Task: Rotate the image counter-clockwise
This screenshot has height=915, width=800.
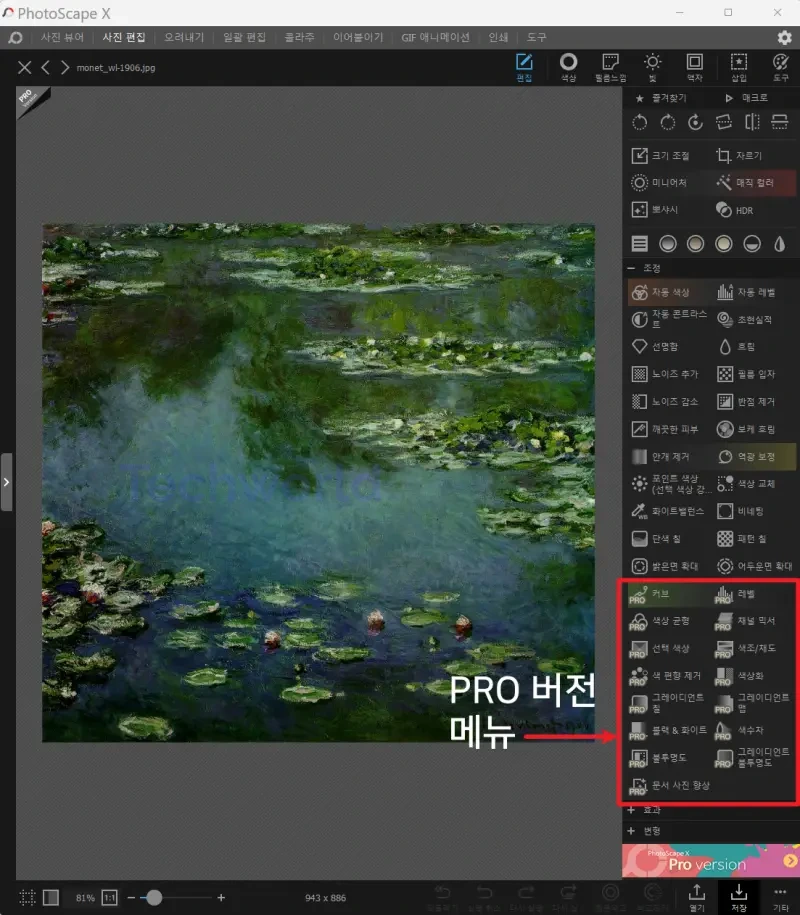Action: pyautogui.click(x=640, y=122)
